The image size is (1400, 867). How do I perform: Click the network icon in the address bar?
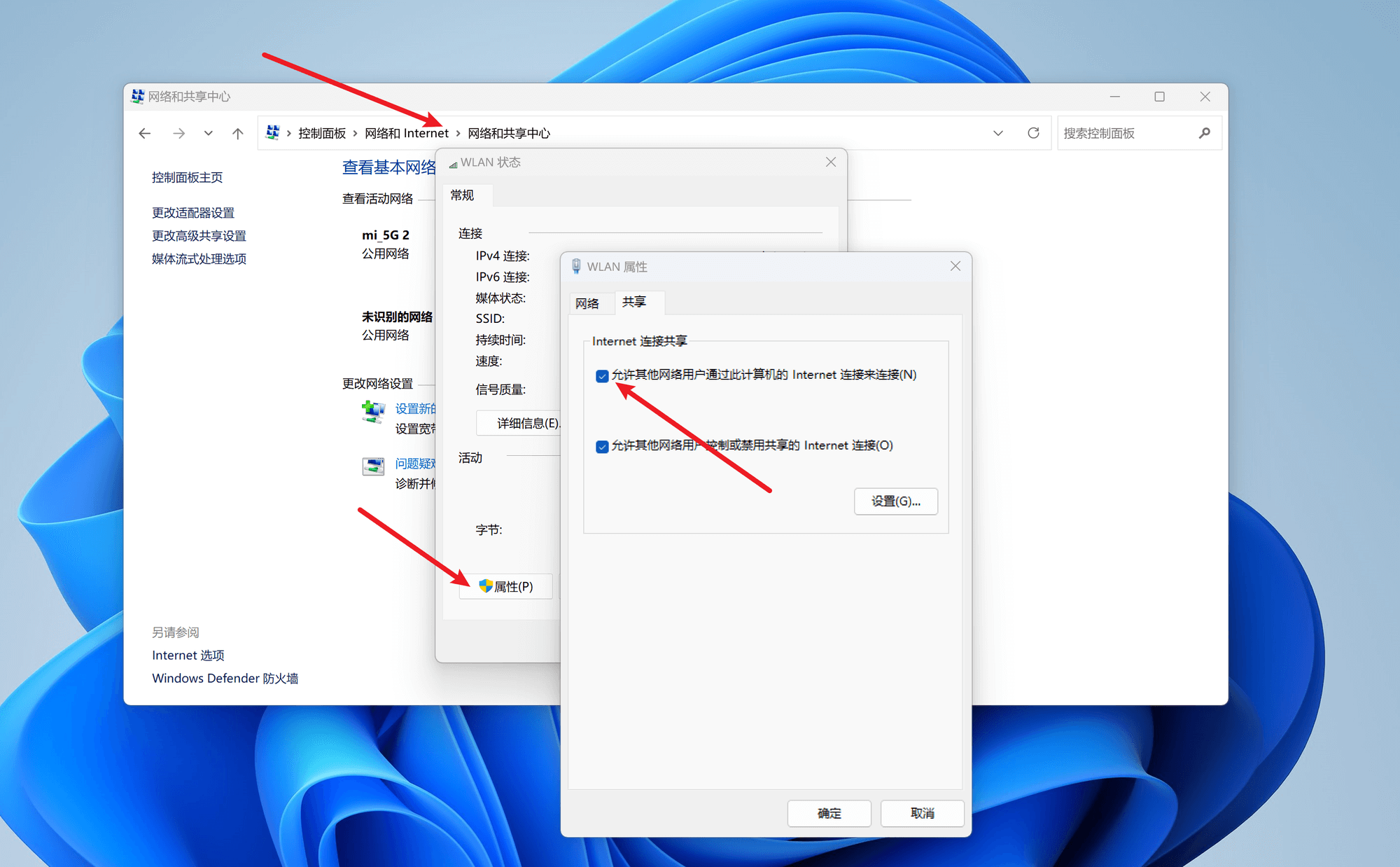coord(272,132)
